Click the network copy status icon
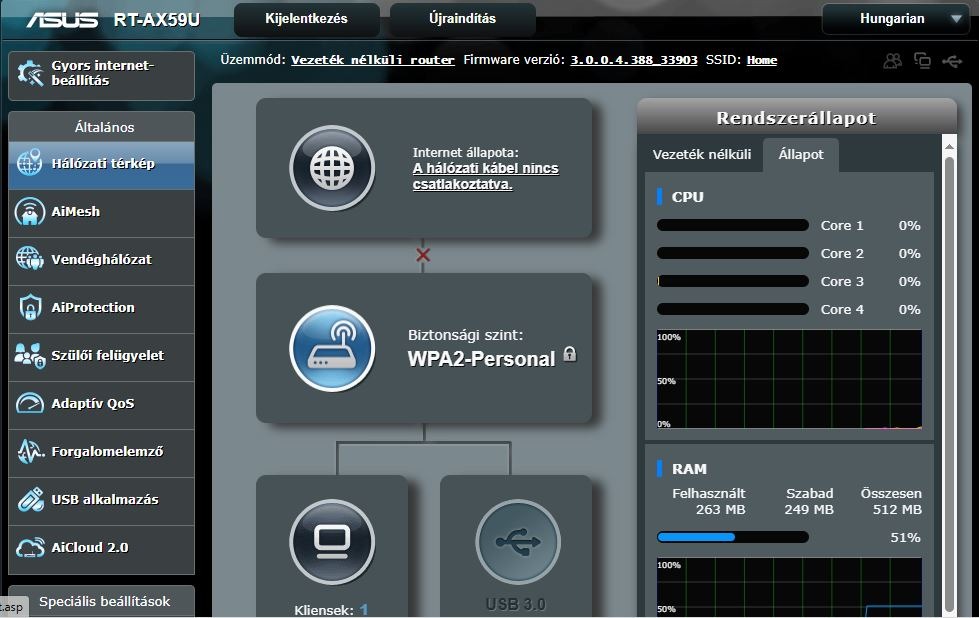This screenshot has height=618, width=979. pyautogui.click(x=922, y=61)
